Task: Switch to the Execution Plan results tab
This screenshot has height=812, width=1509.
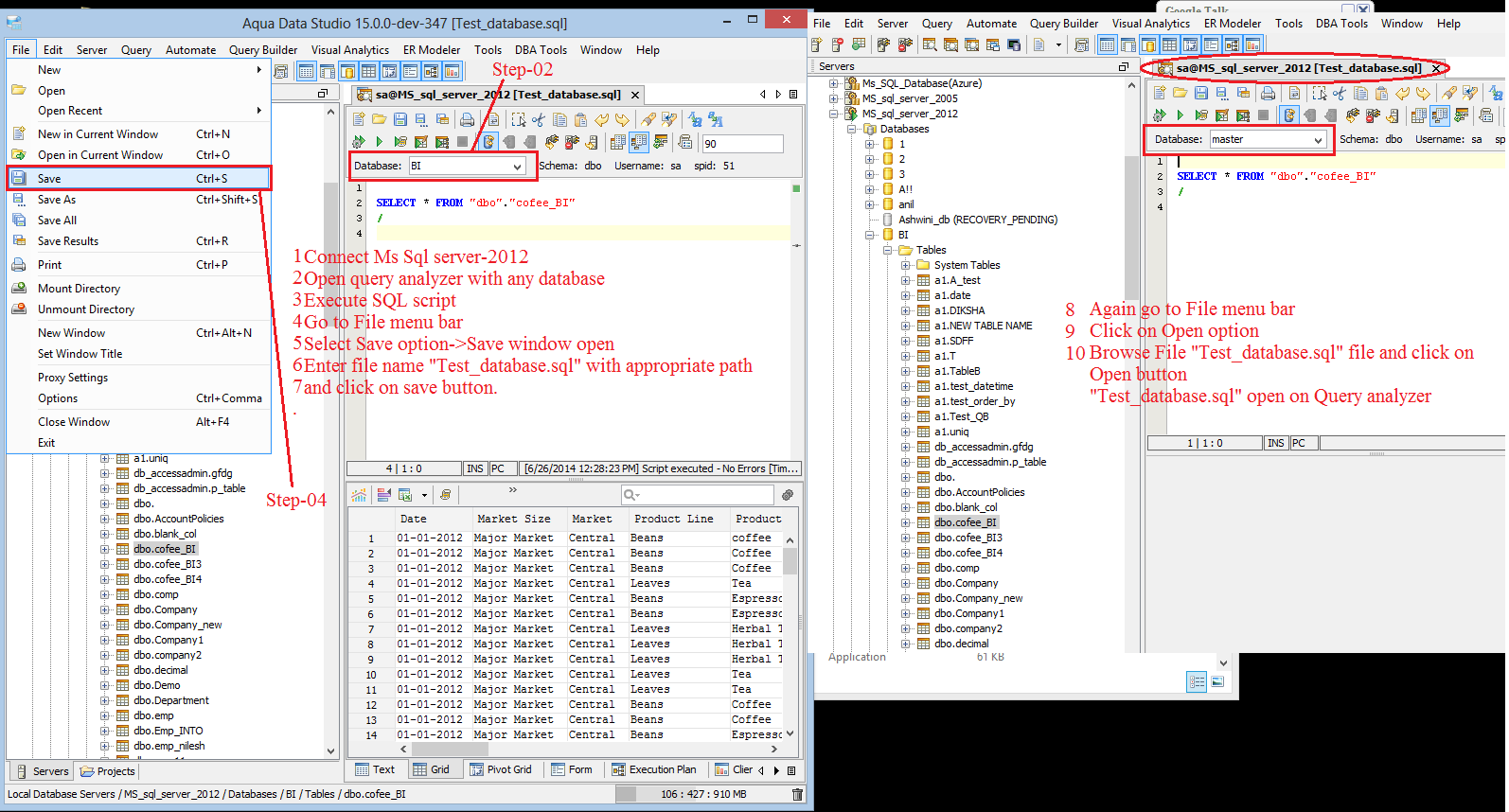Action: click(x=654, y=769)
